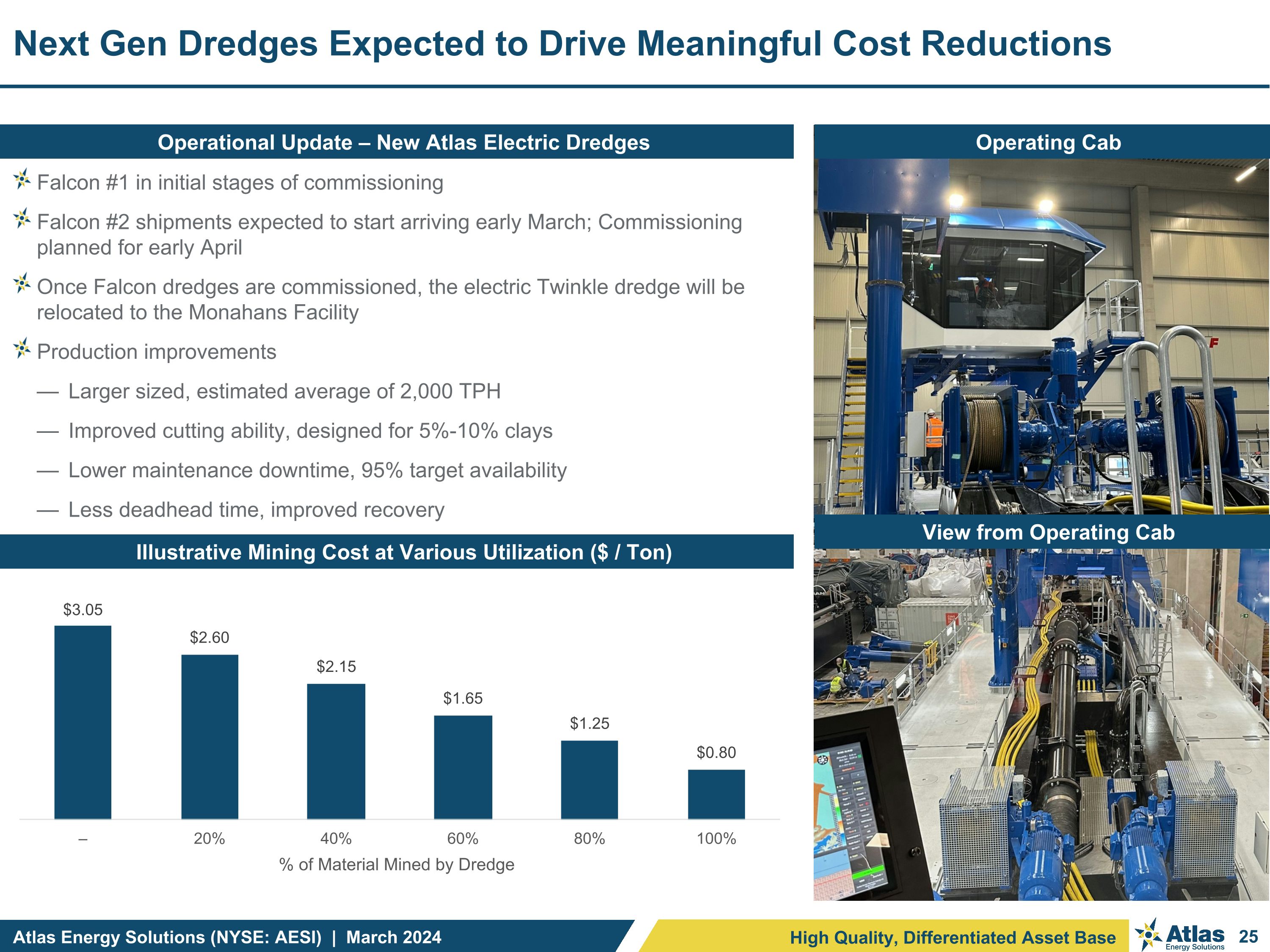Click the 80% bar in the cost chart
1270x952 pixels.
pyautogui.click(x=590, y=780)
